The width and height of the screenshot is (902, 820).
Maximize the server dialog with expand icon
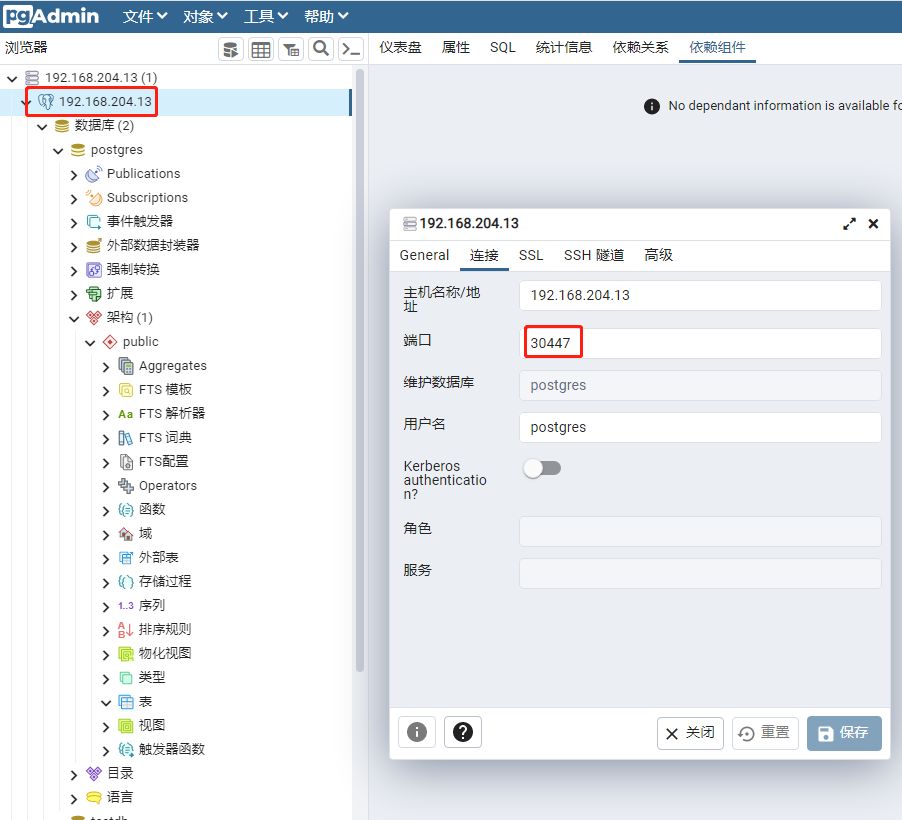pos(850,224)
